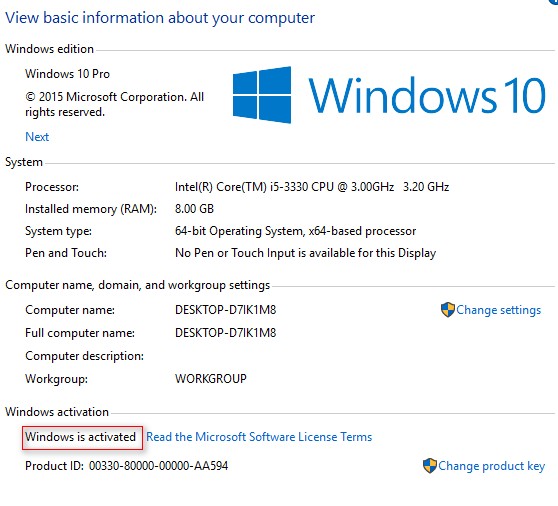Select the Windows is activated text
The width and height of the screenshot is (558, 506).
pyautogui.click(x=80, y=437)
